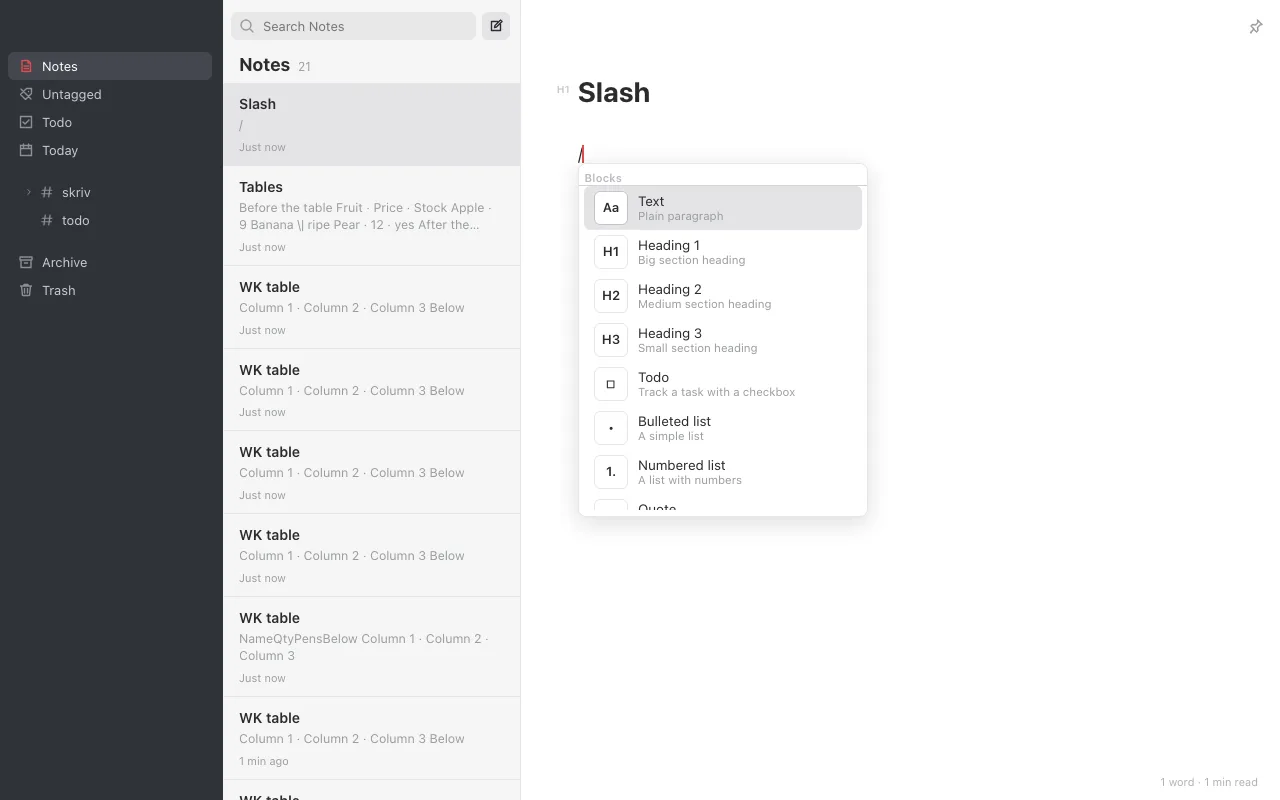Click the Notes sidebar icon
Image resolution: width=1280 pixels, height=800 pixels.
(26, 66)
